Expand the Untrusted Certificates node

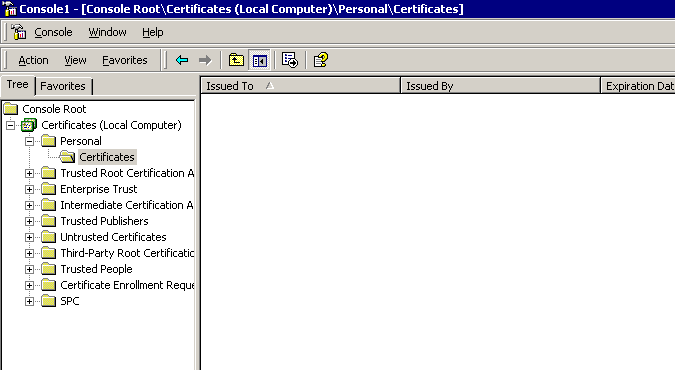pos(29,237)
